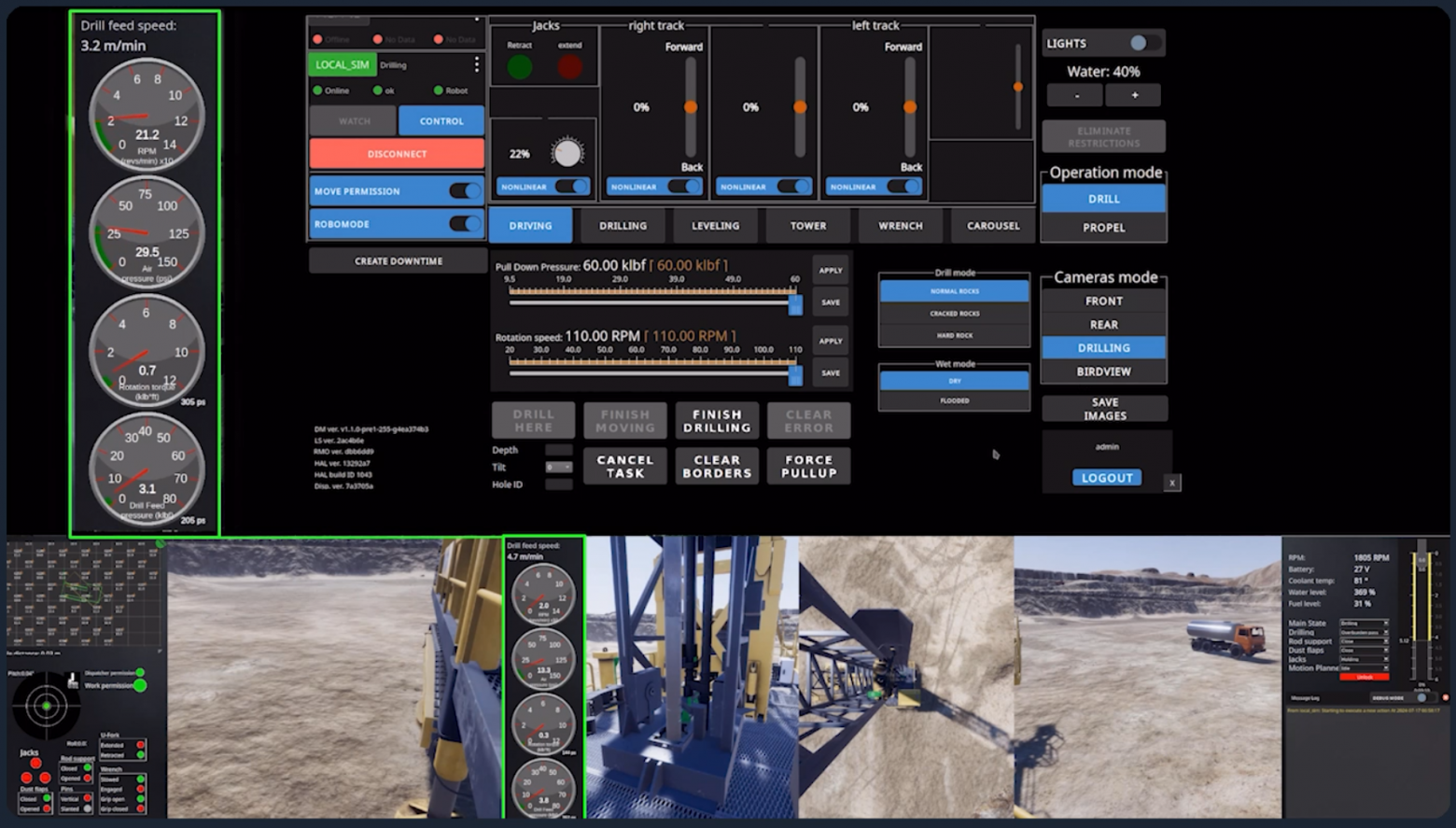Select PROPEL operation mode
This screenshot has width=1456, height=828.
point(1103,228)
